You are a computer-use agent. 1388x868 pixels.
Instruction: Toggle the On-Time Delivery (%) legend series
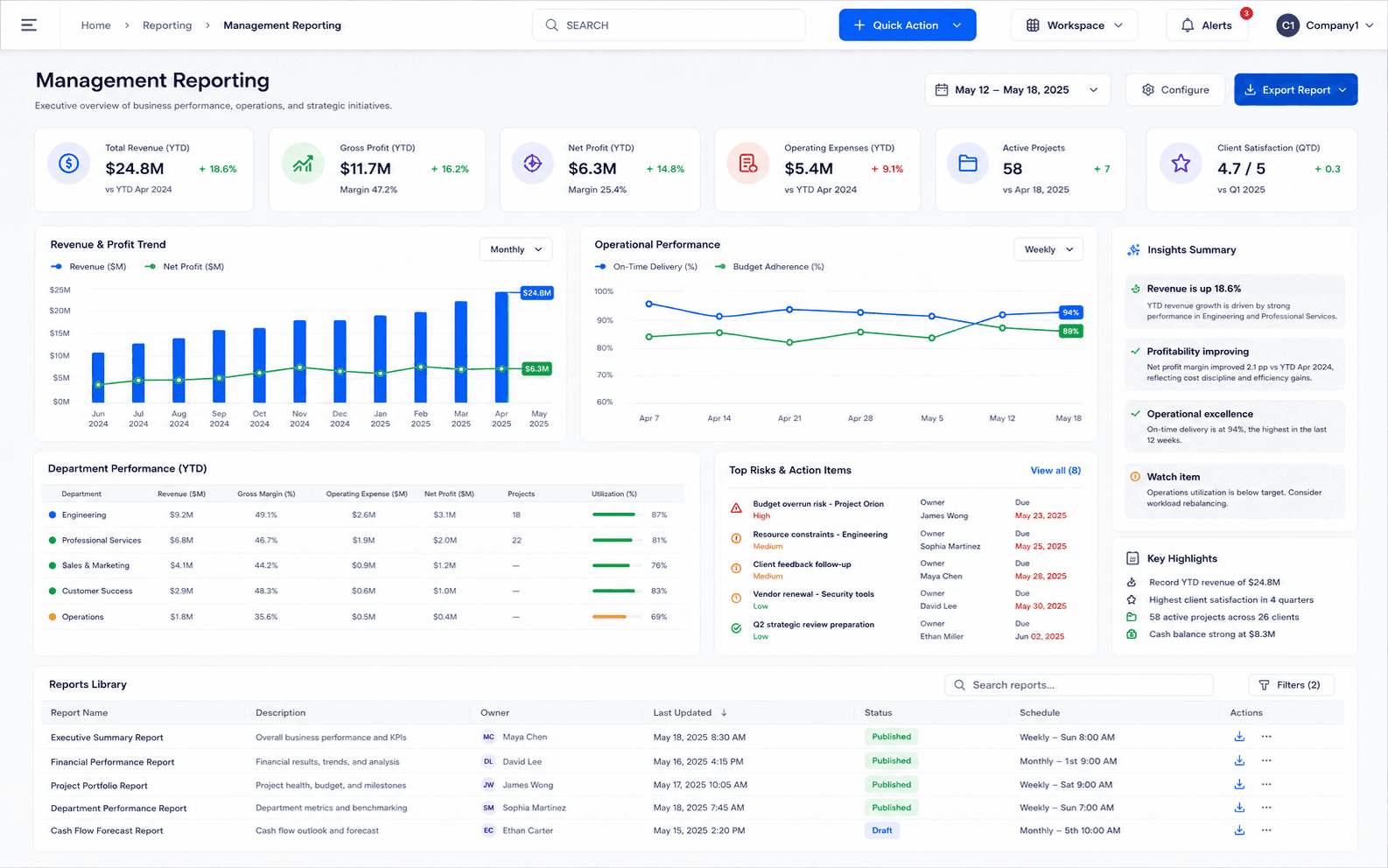tap(646, 267)
